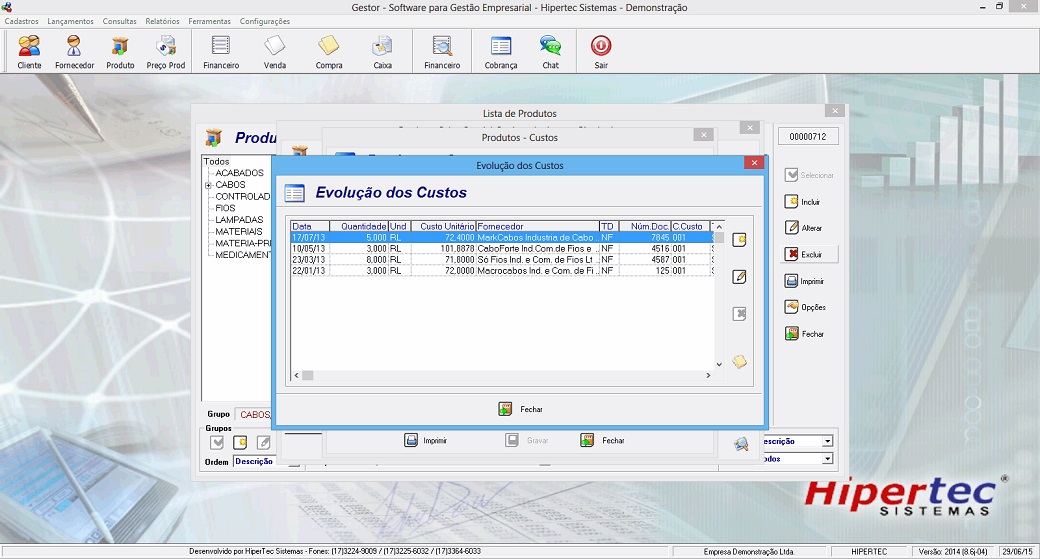The width and height of the screenshot is (1040, 559).
Task: Click the yellow note icon beside the cost grid
Action: click(x=739, y=361)
